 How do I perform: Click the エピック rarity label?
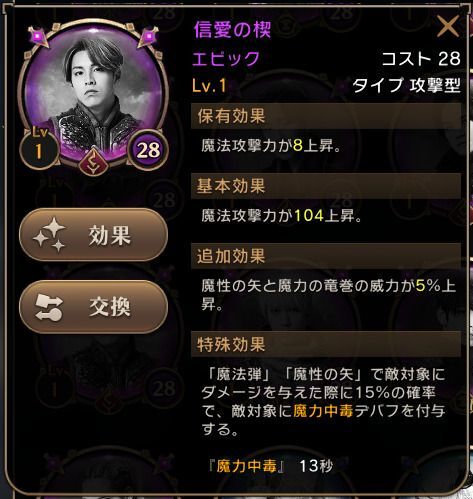tap(226, 59)
